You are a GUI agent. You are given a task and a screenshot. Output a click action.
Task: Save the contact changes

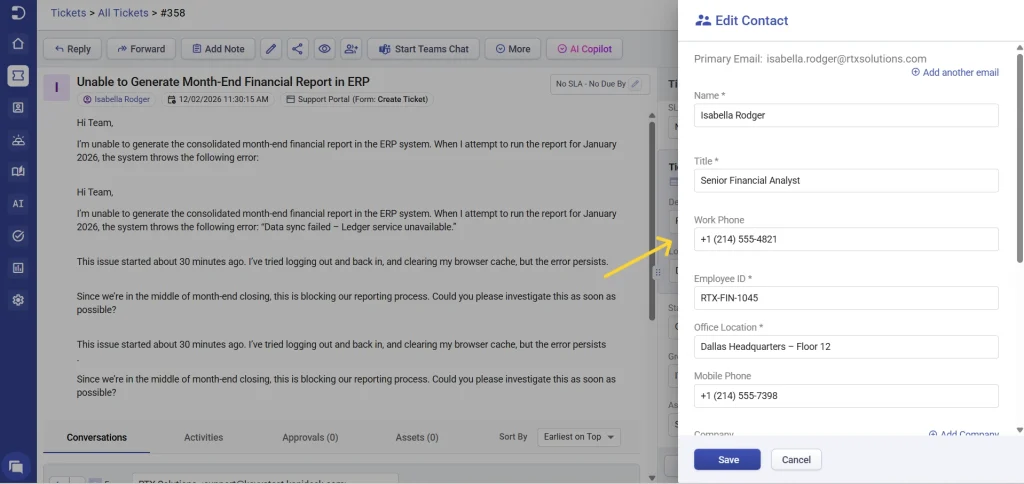pyautogui.click(x=727, y=460)
